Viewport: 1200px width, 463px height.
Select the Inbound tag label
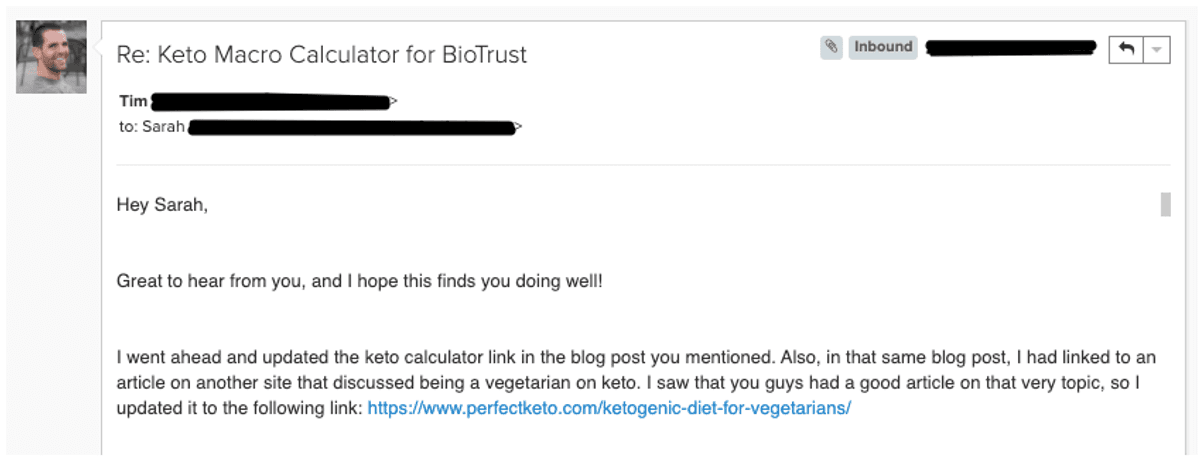click(x=883, y=47)
